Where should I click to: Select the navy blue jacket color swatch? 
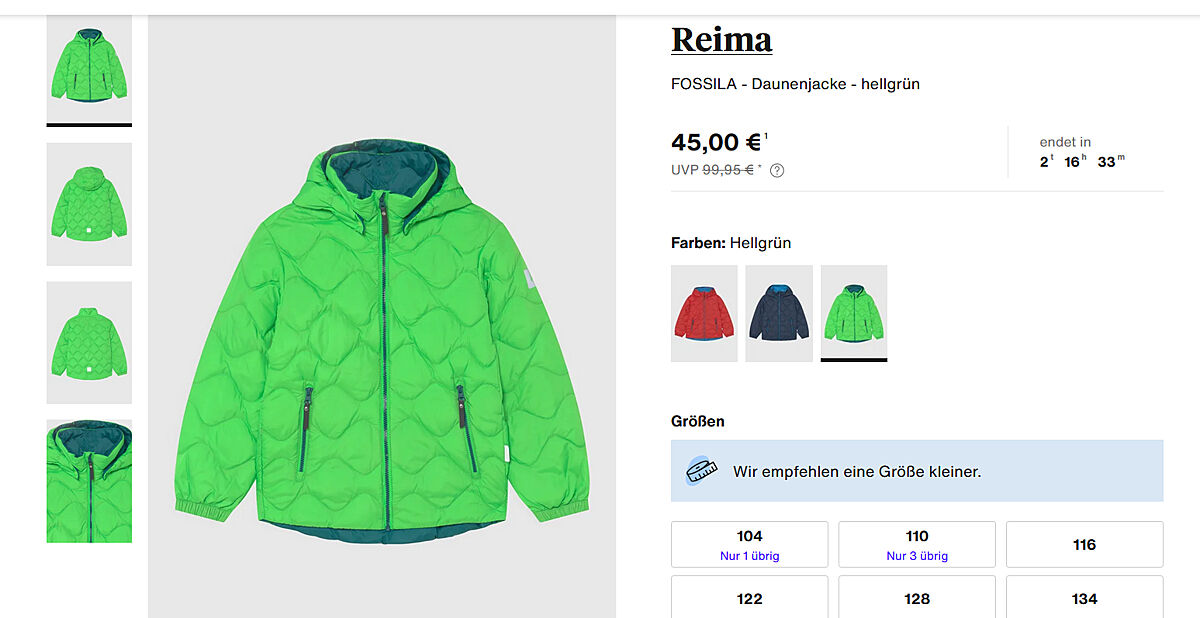(779, 313)
